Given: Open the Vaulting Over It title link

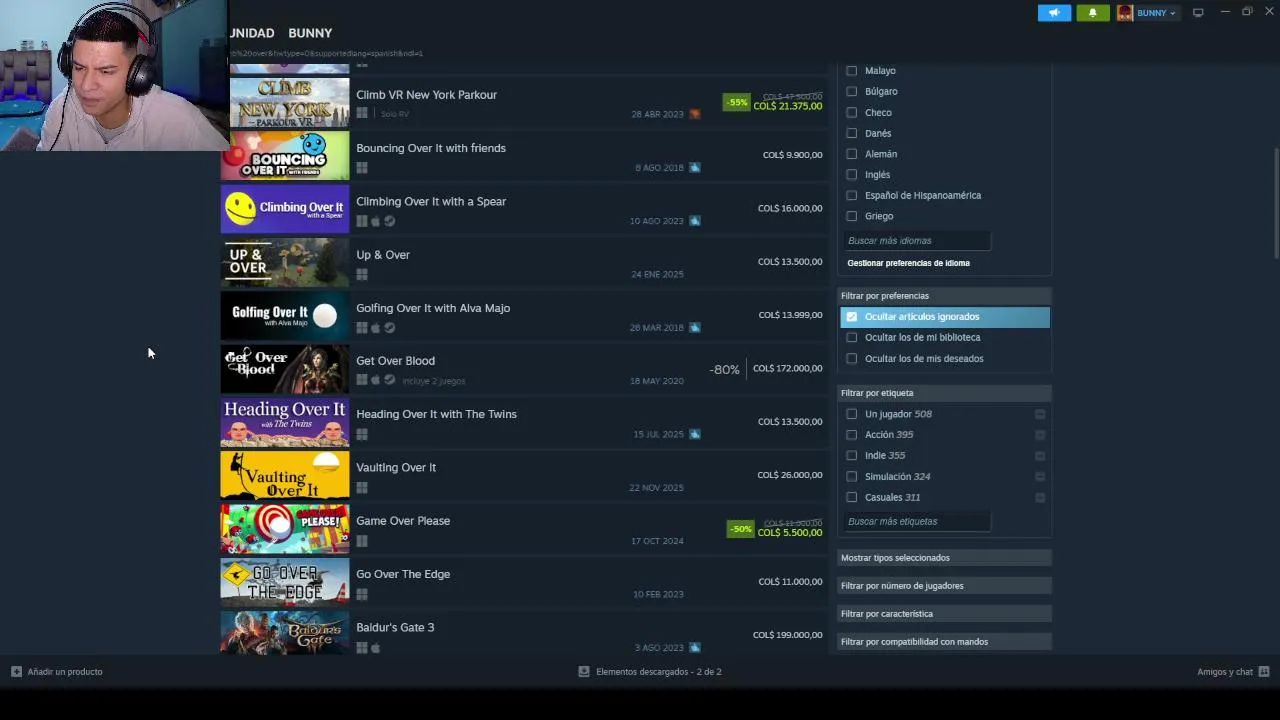Looking at the screenshot, I should 396,468.
